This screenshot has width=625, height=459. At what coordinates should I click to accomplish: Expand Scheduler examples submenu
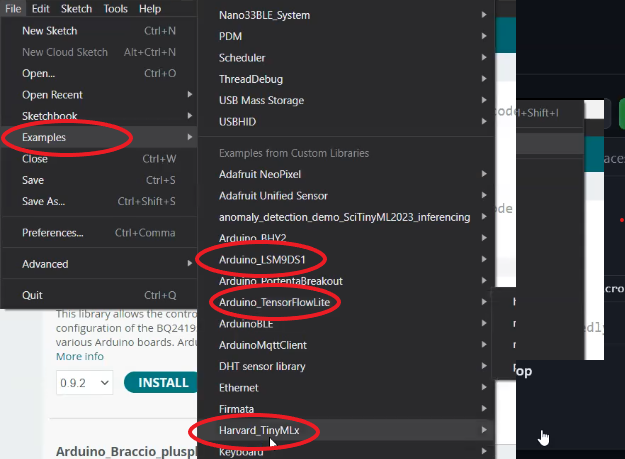point(346,58)
